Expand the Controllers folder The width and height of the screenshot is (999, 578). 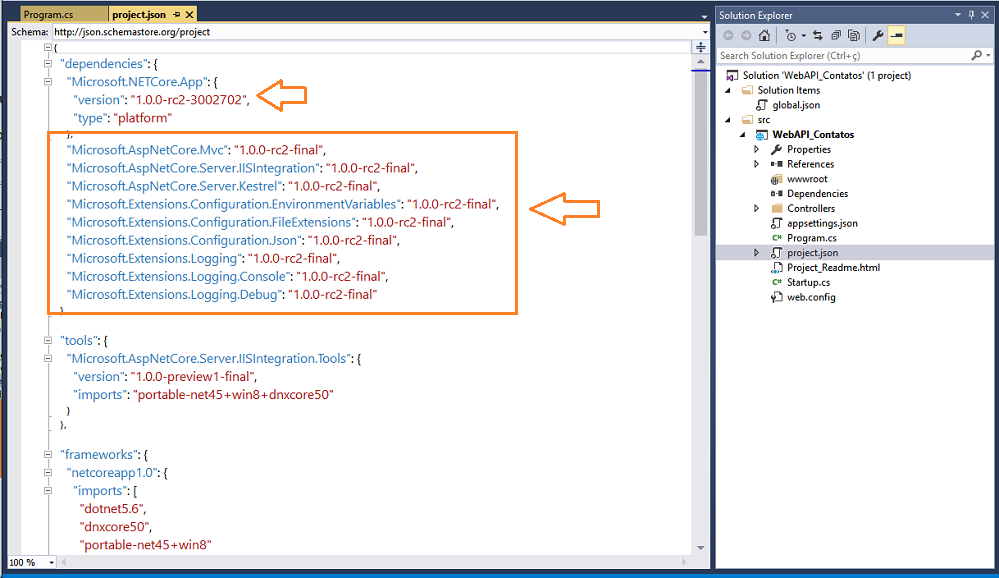(x=757, y=208)
